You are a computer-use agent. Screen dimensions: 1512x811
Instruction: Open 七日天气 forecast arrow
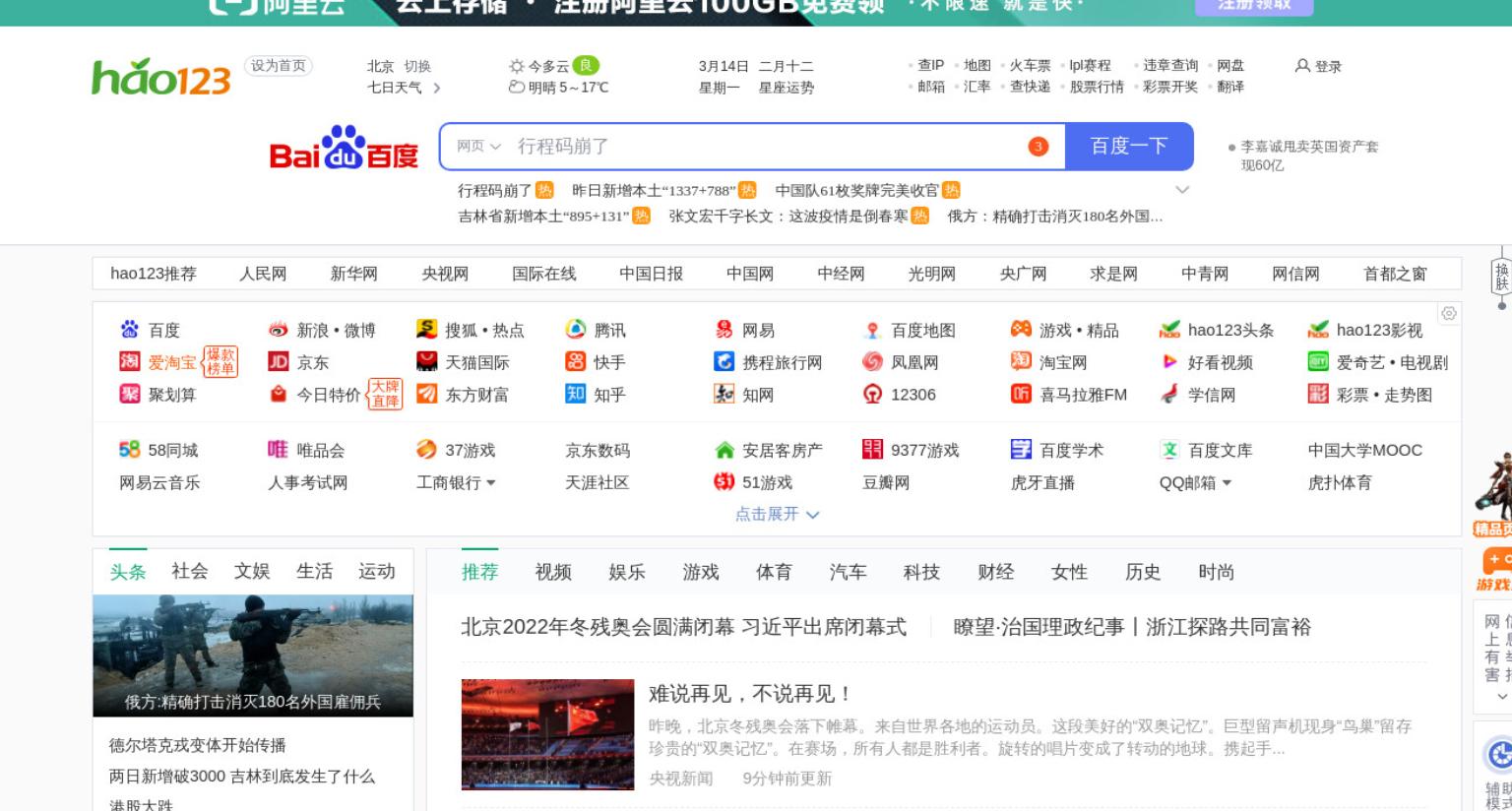point(437,88)
